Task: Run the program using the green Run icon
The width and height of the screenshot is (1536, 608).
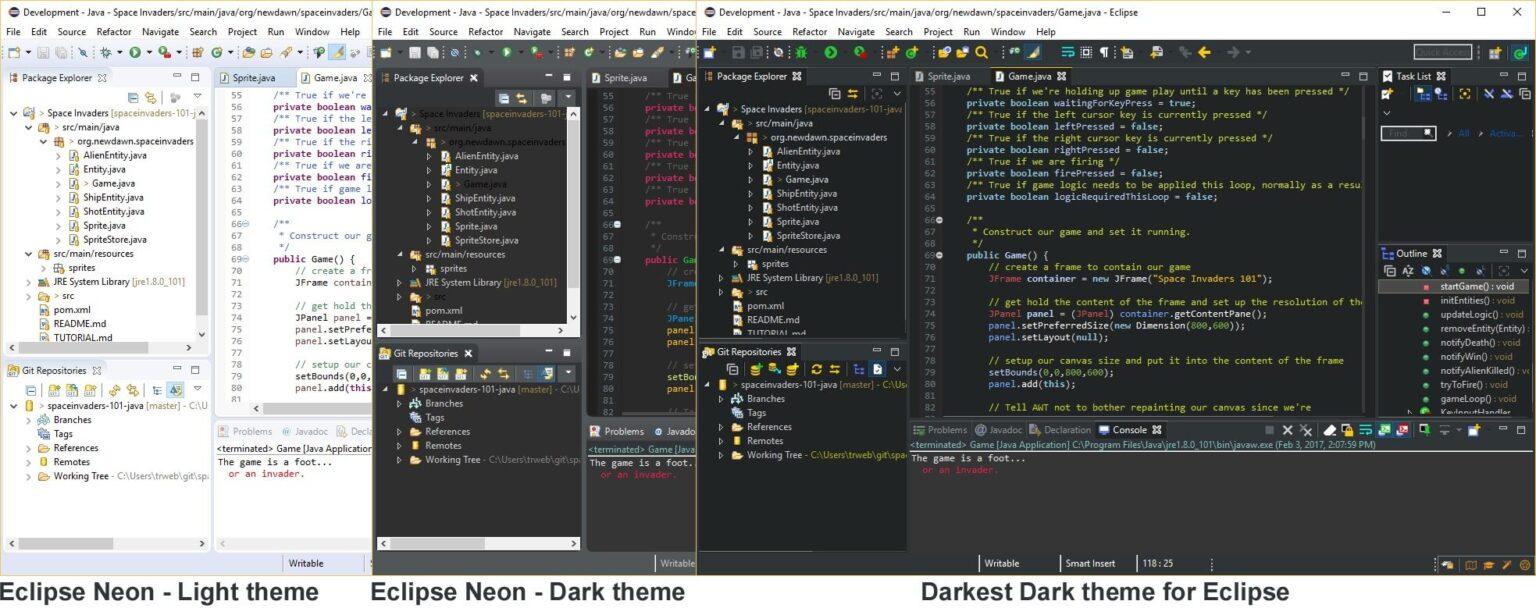Action: [x=832, y=51]
